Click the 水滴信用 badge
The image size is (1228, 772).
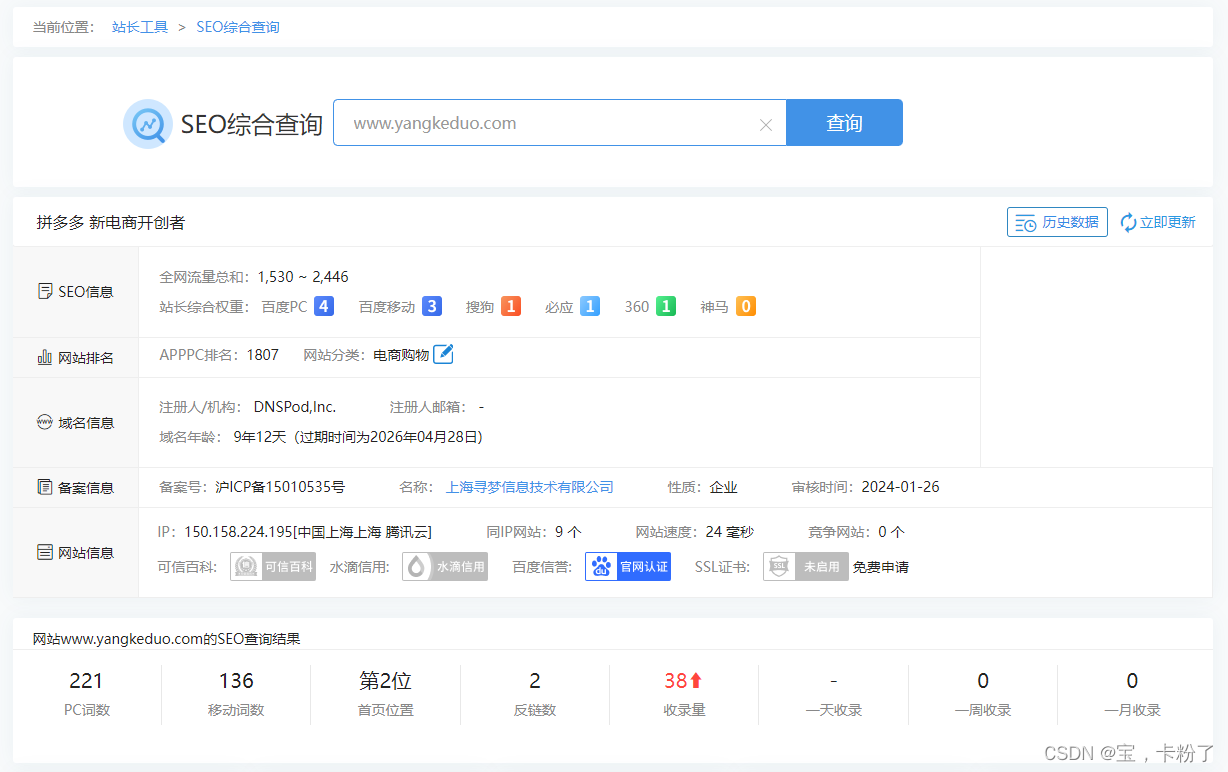click(x=445, y=567)
